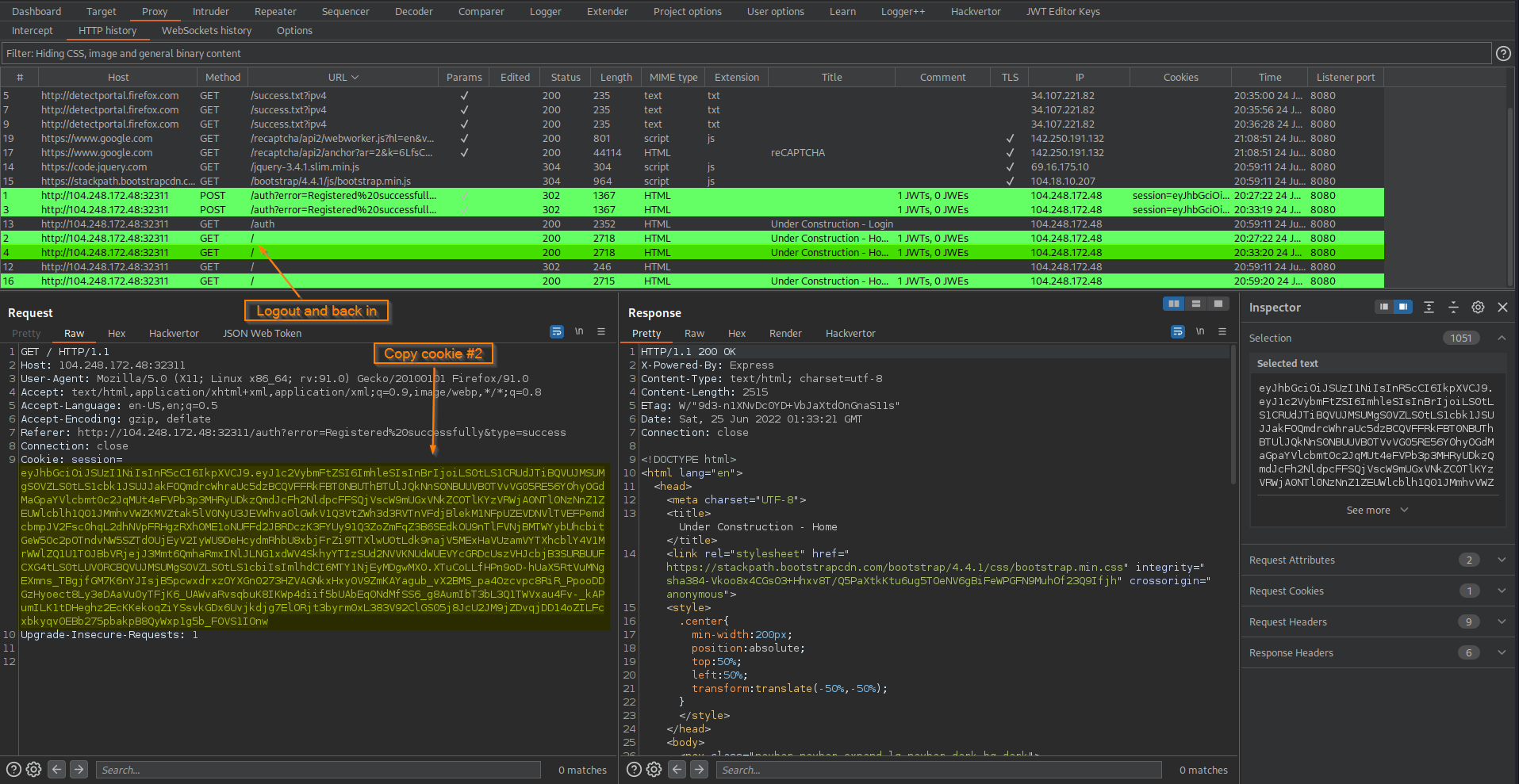Image resolution: width=1519 pixels, height=784 pixels.
Task: Open Response Hackvertor tab
Action: (850, 334)
